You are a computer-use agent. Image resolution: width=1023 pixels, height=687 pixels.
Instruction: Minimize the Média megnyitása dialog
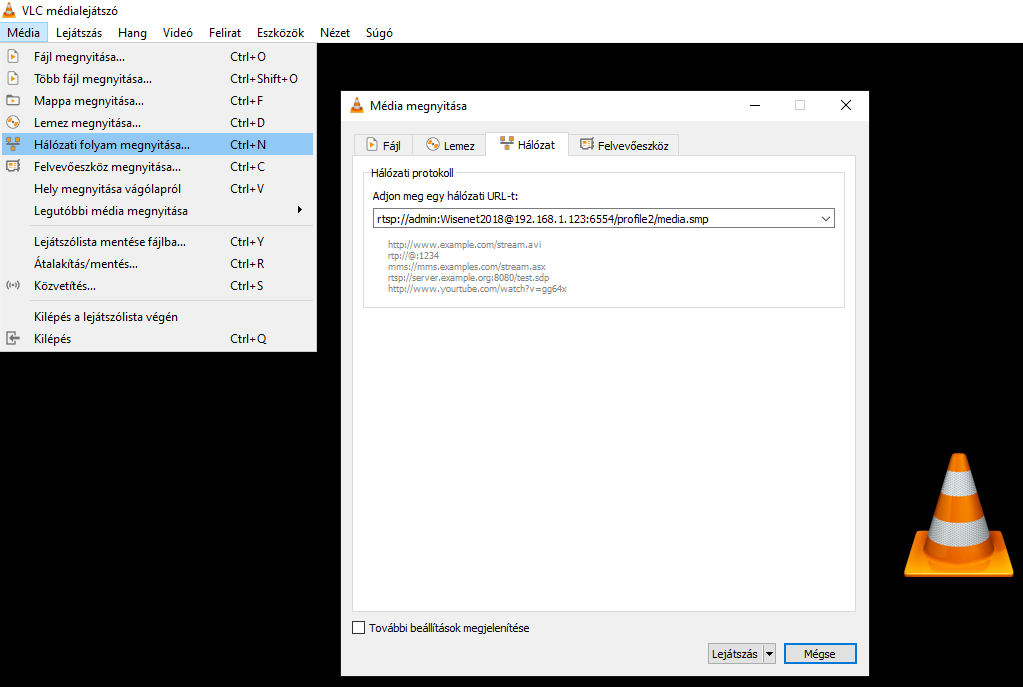755,105
